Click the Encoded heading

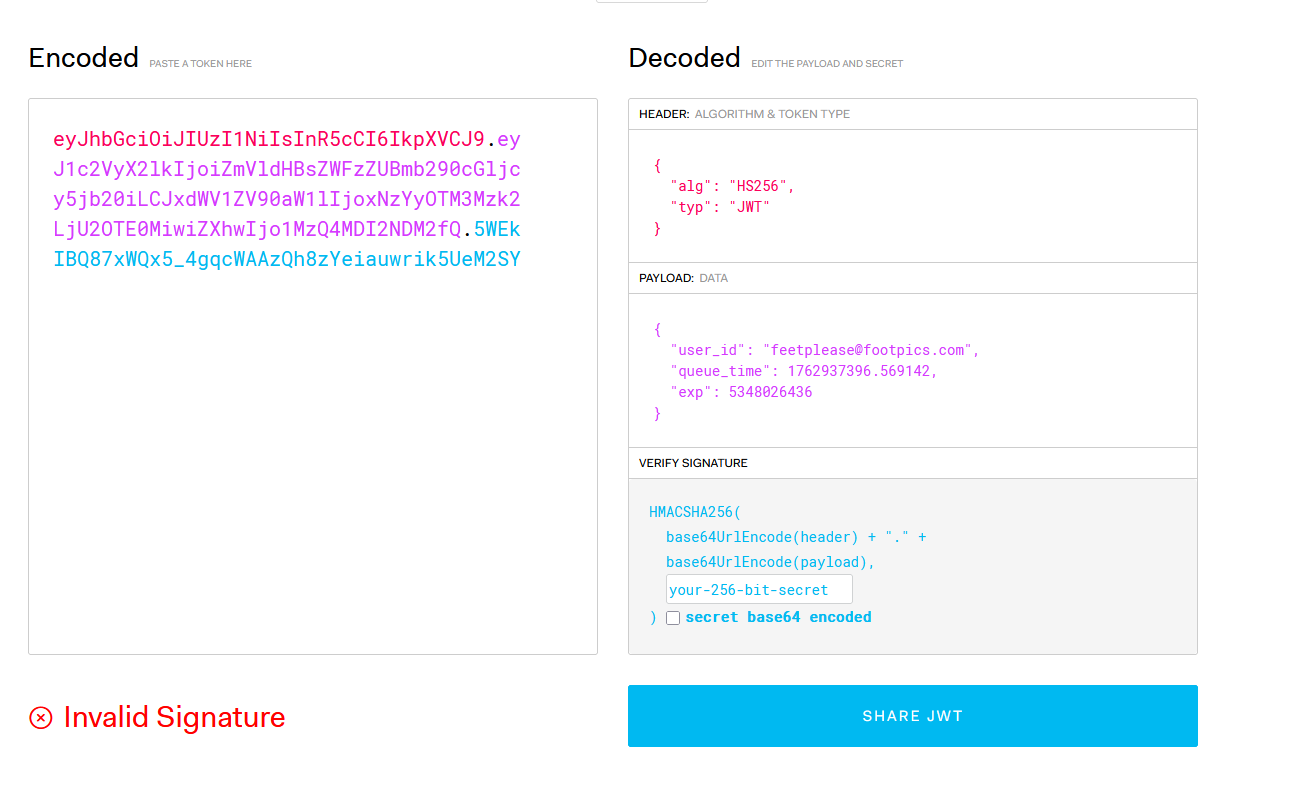pyautogui.click(x=84, y=58)
